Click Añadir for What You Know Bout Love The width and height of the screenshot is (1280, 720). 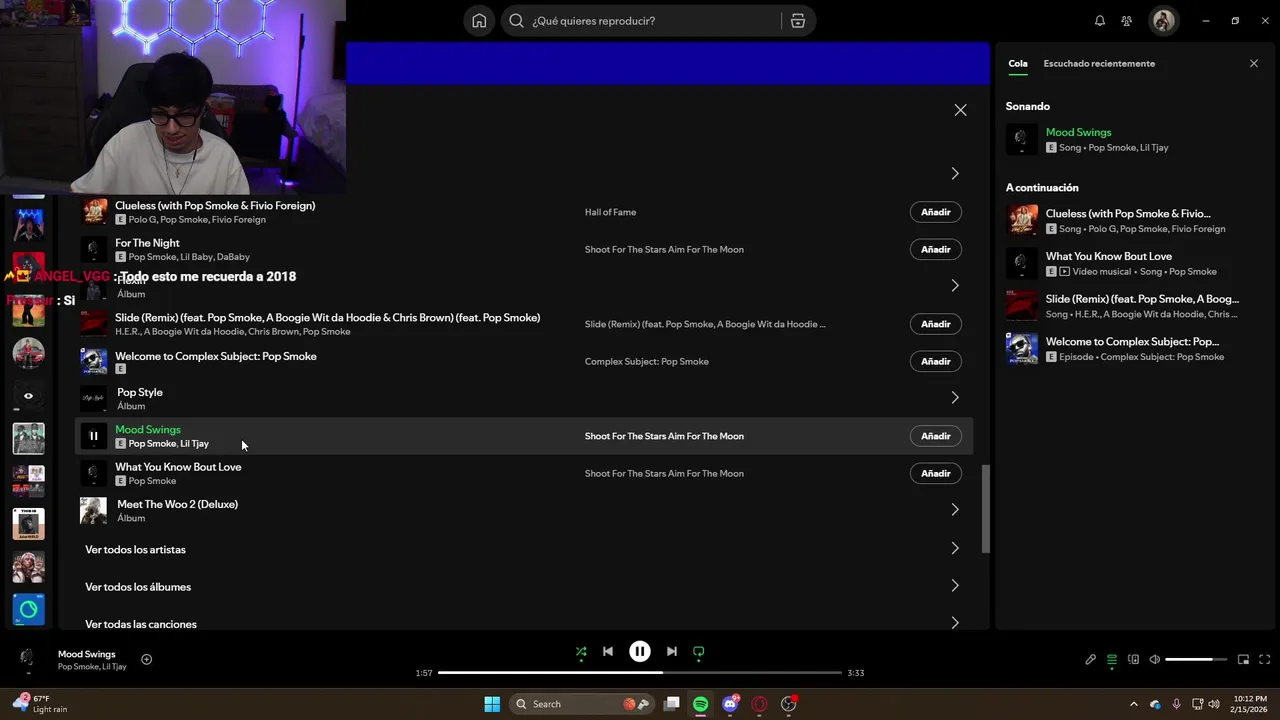pos(936,473)
